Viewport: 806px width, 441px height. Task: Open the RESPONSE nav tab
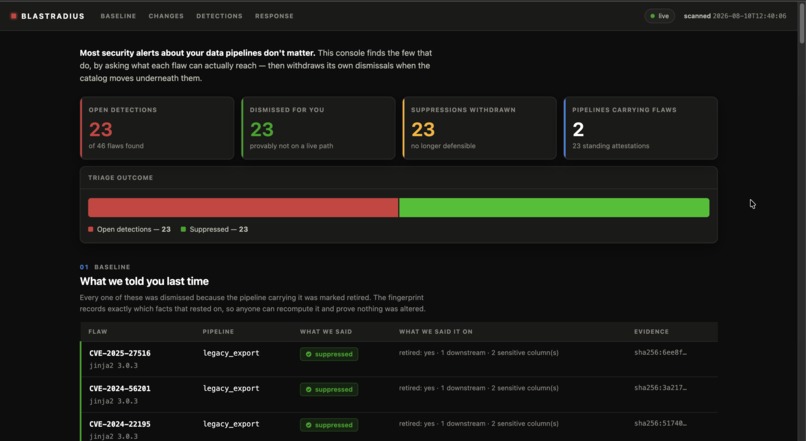(x=274, y=16)
